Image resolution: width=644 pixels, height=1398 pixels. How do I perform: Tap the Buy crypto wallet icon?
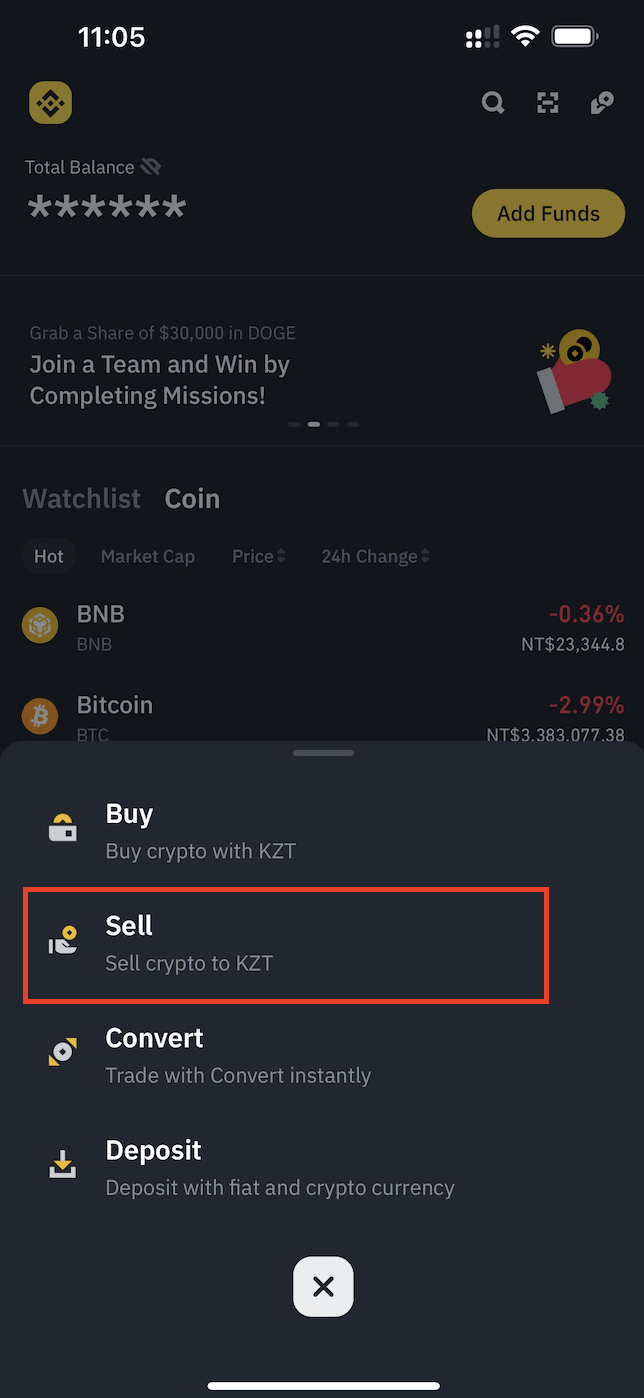click(x=63, y=828)
